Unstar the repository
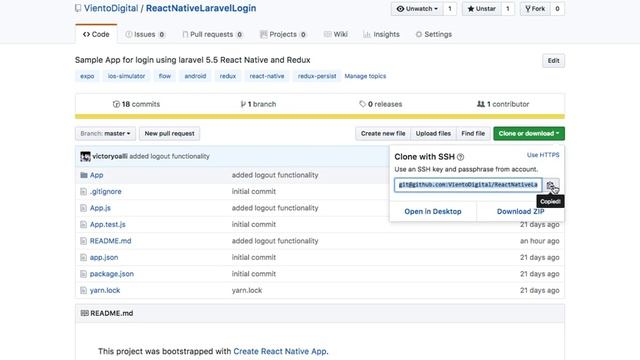 tap(481, 9)
